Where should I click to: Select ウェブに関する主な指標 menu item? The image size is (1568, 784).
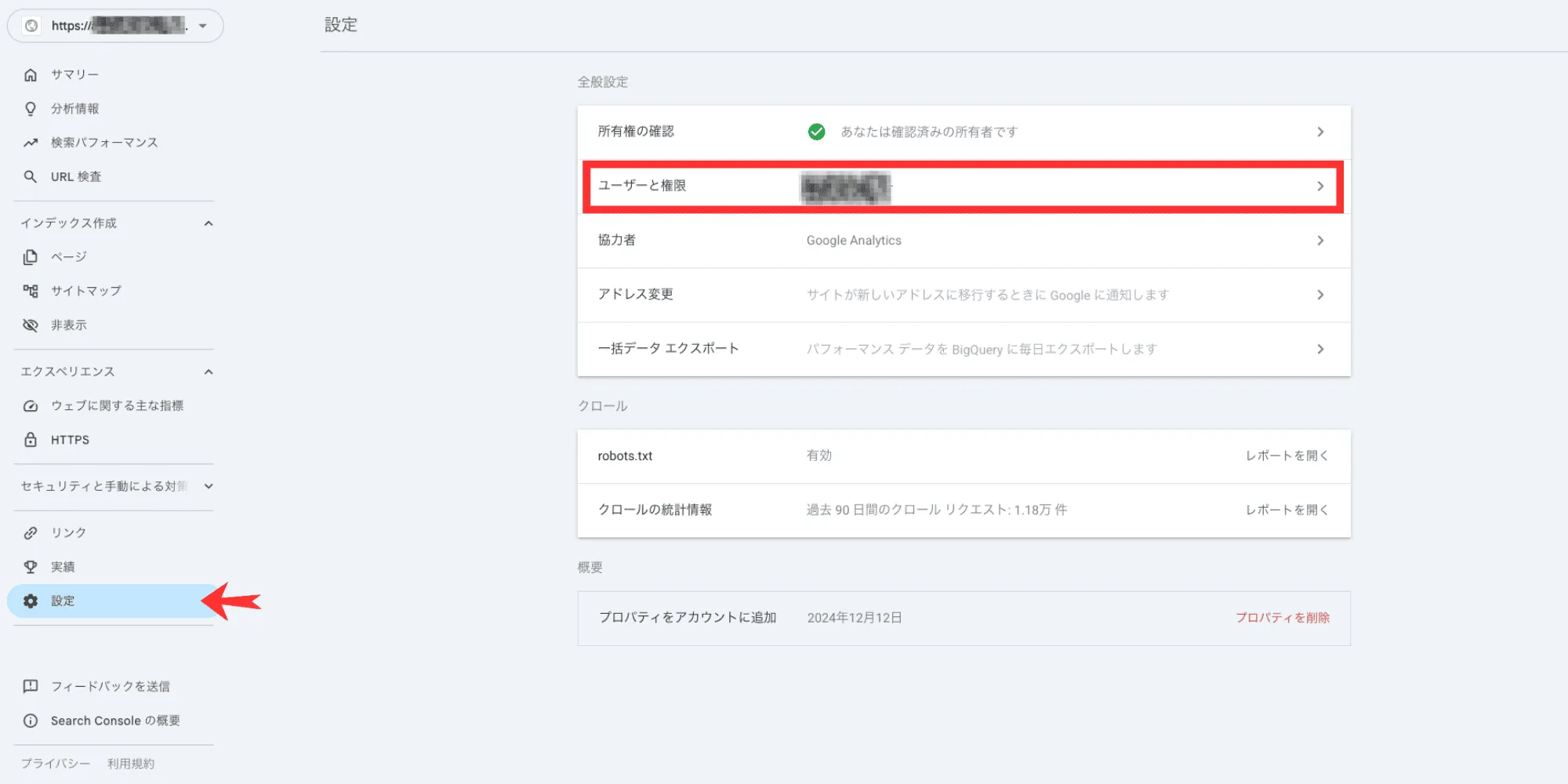[118, 406]
